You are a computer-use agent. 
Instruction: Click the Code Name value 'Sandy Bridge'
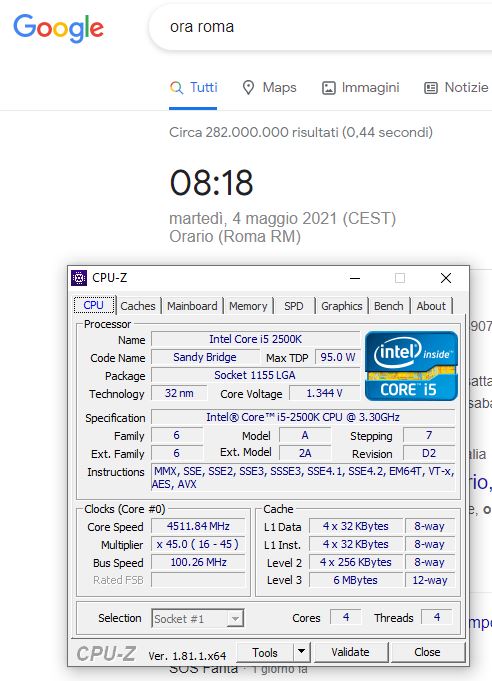(x=205, y=357)
